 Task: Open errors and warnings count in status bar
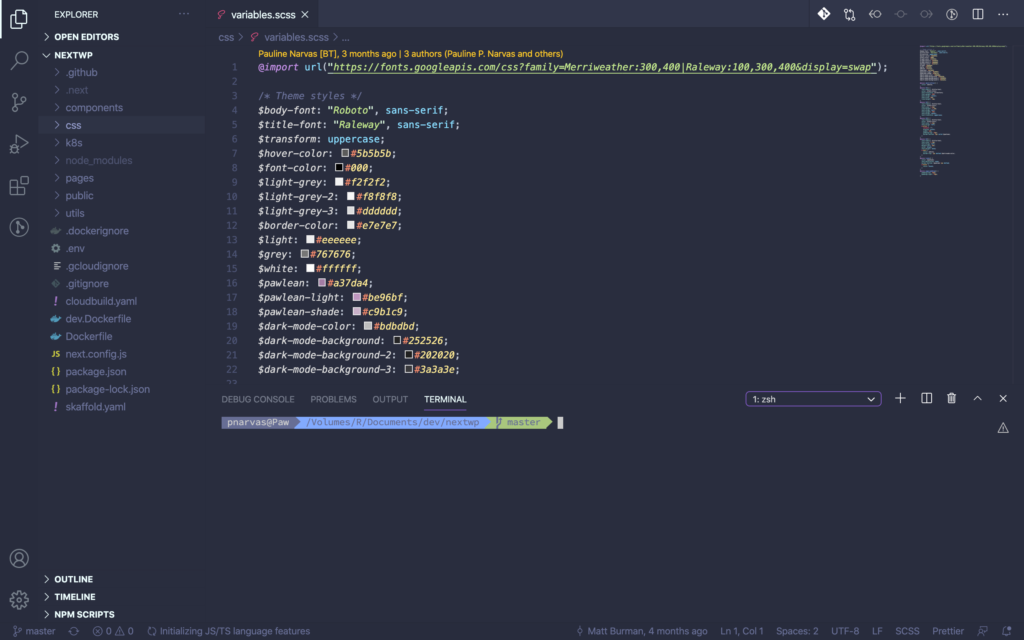(113, 631)
